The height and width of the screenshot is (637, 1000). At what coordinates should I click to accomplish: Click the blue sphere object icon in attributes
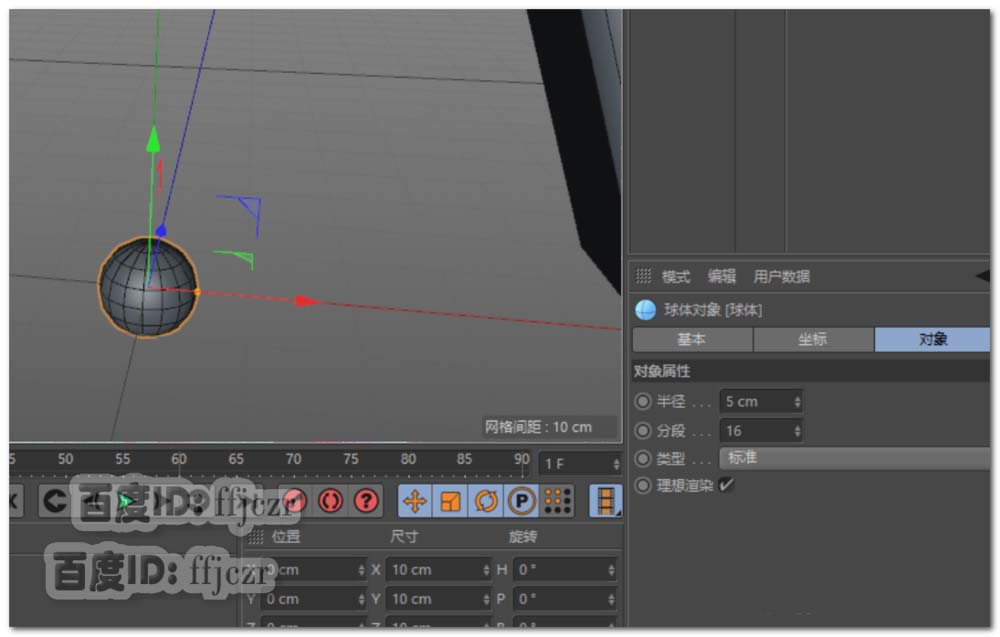coord(645,311)
